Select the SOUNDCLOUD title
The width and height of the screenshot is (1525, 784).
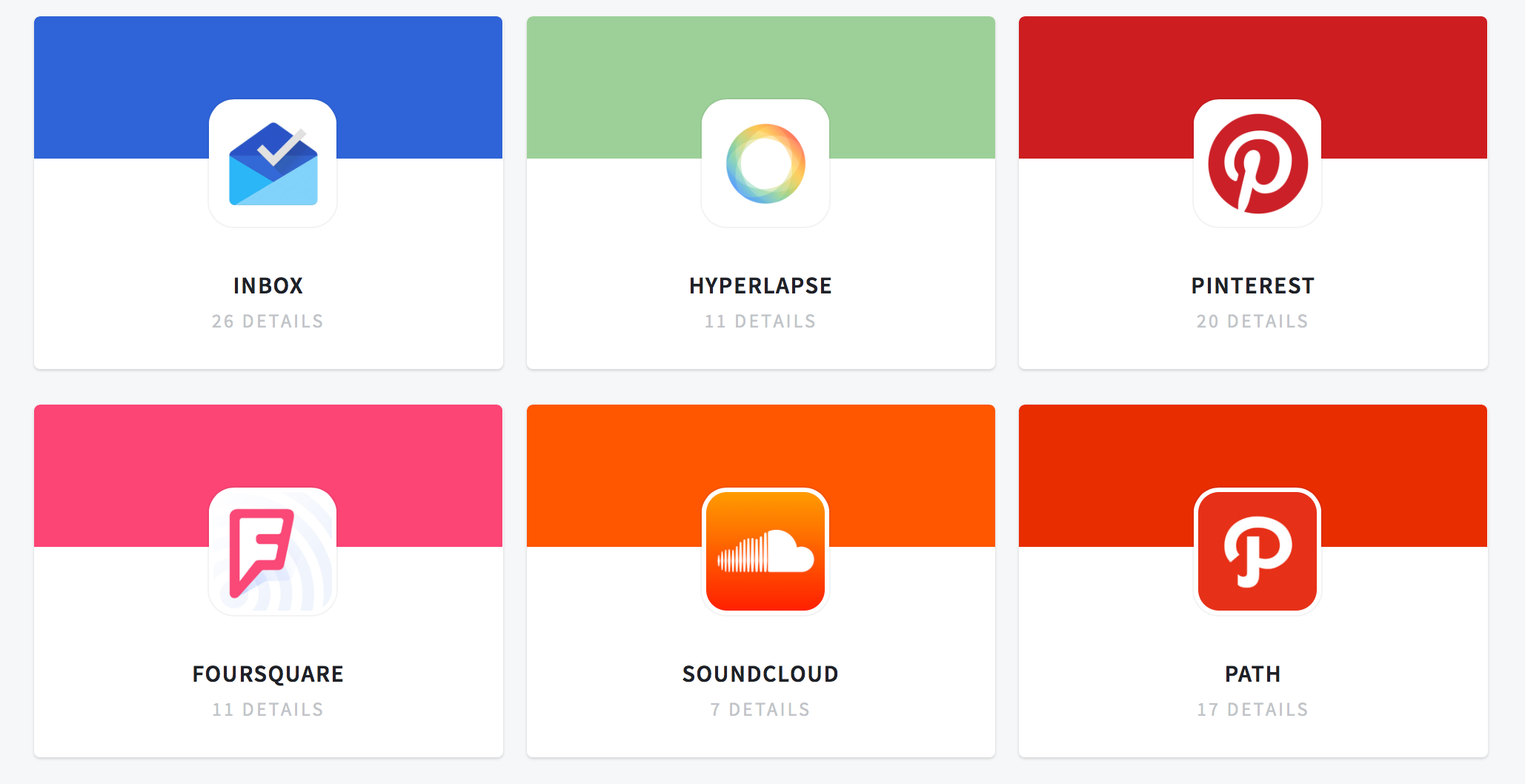coord(761,674)
